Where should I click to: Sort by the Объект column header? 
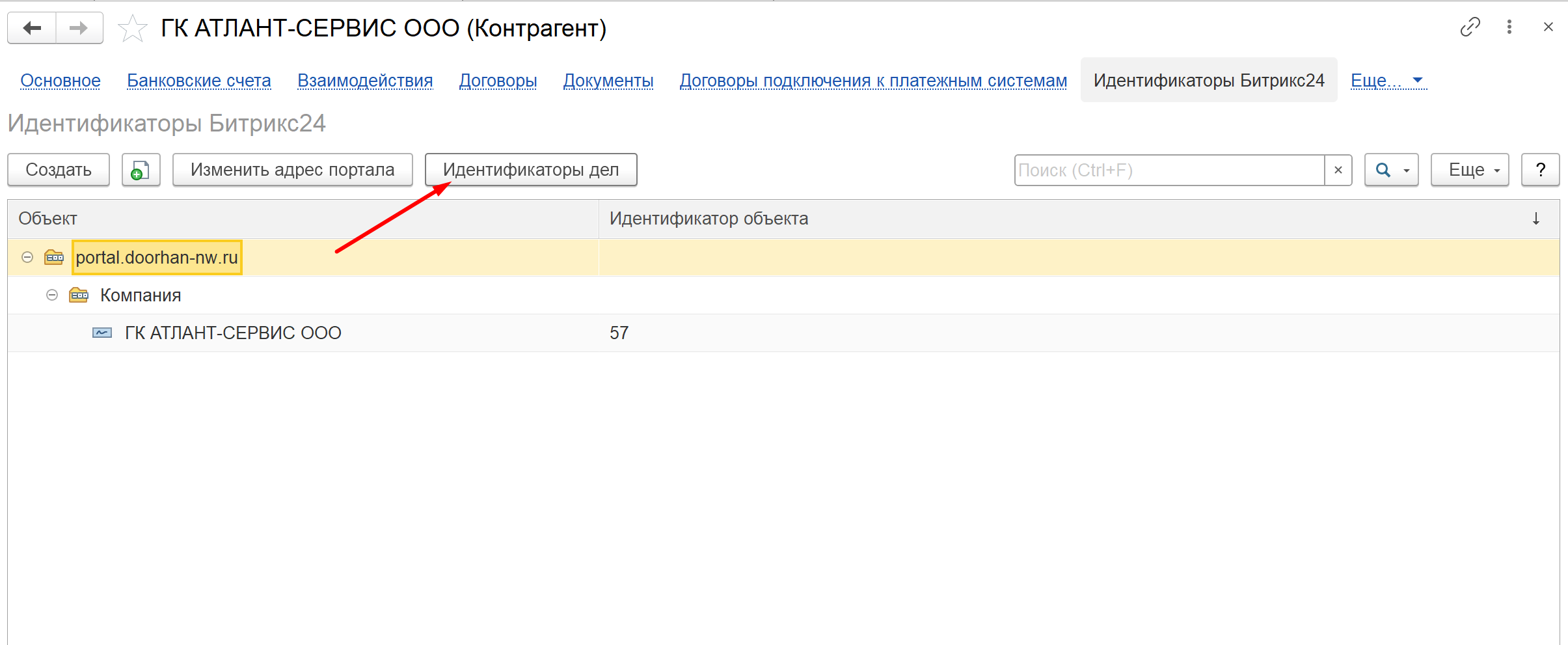[x=303, y=219]
